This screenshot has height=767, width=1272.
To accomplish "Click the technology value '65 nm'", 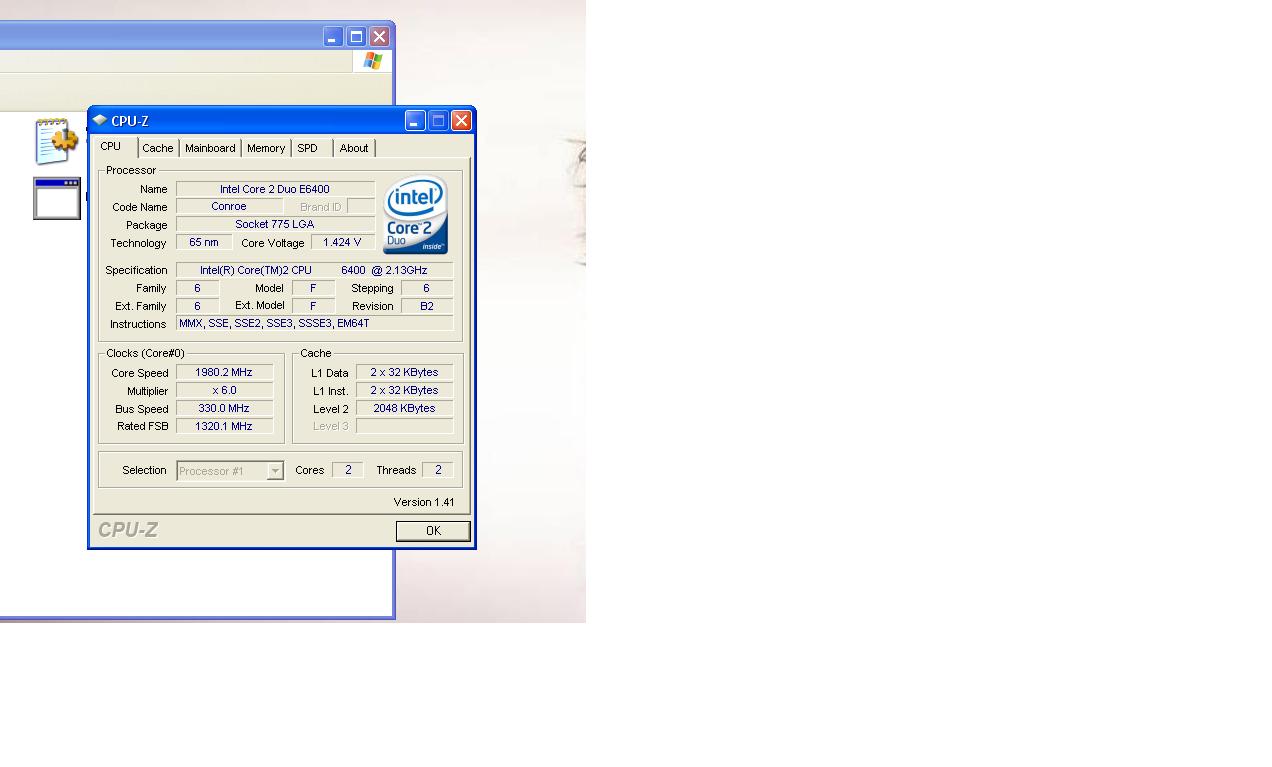I will click(x=204, y=242).
